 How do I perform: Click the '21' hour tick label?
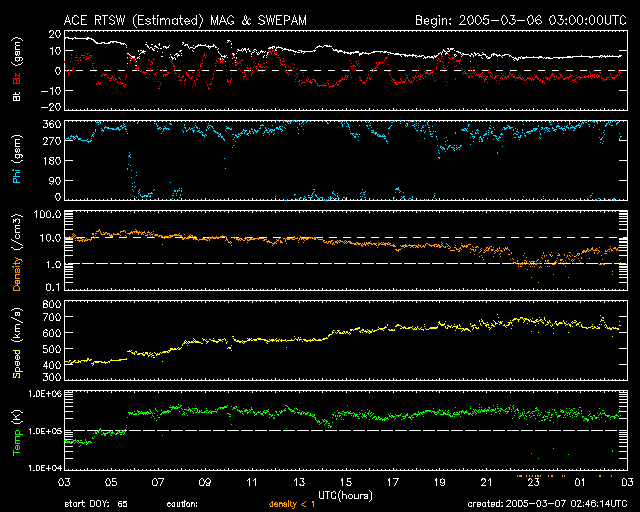pos(487,482)
